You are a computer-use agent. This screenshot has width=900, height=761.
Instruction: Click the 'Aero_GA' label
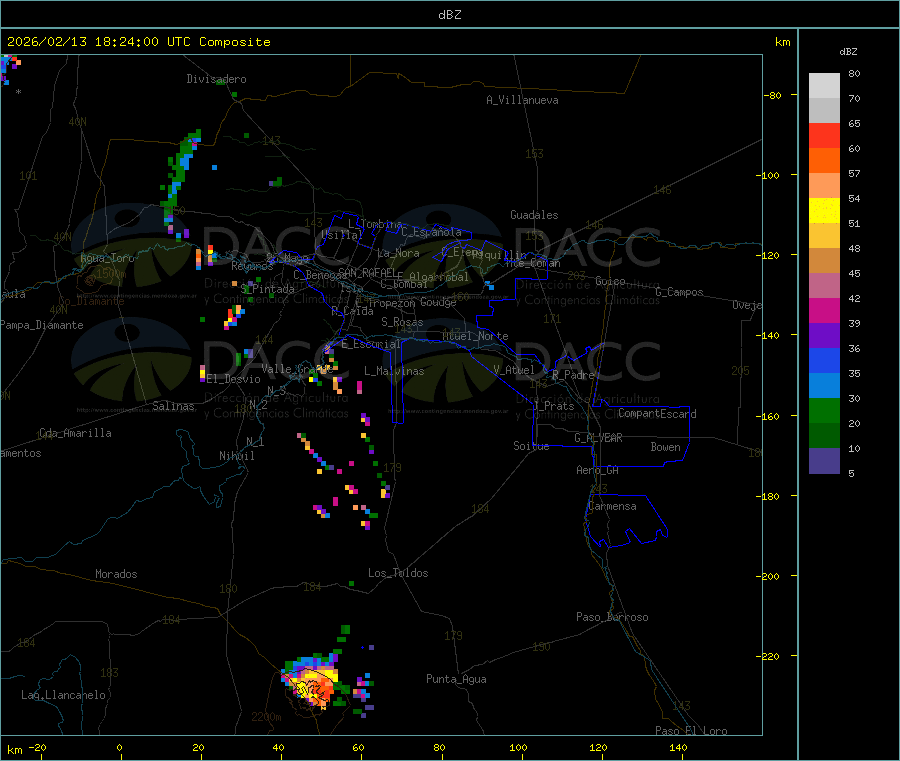[598, 470]
